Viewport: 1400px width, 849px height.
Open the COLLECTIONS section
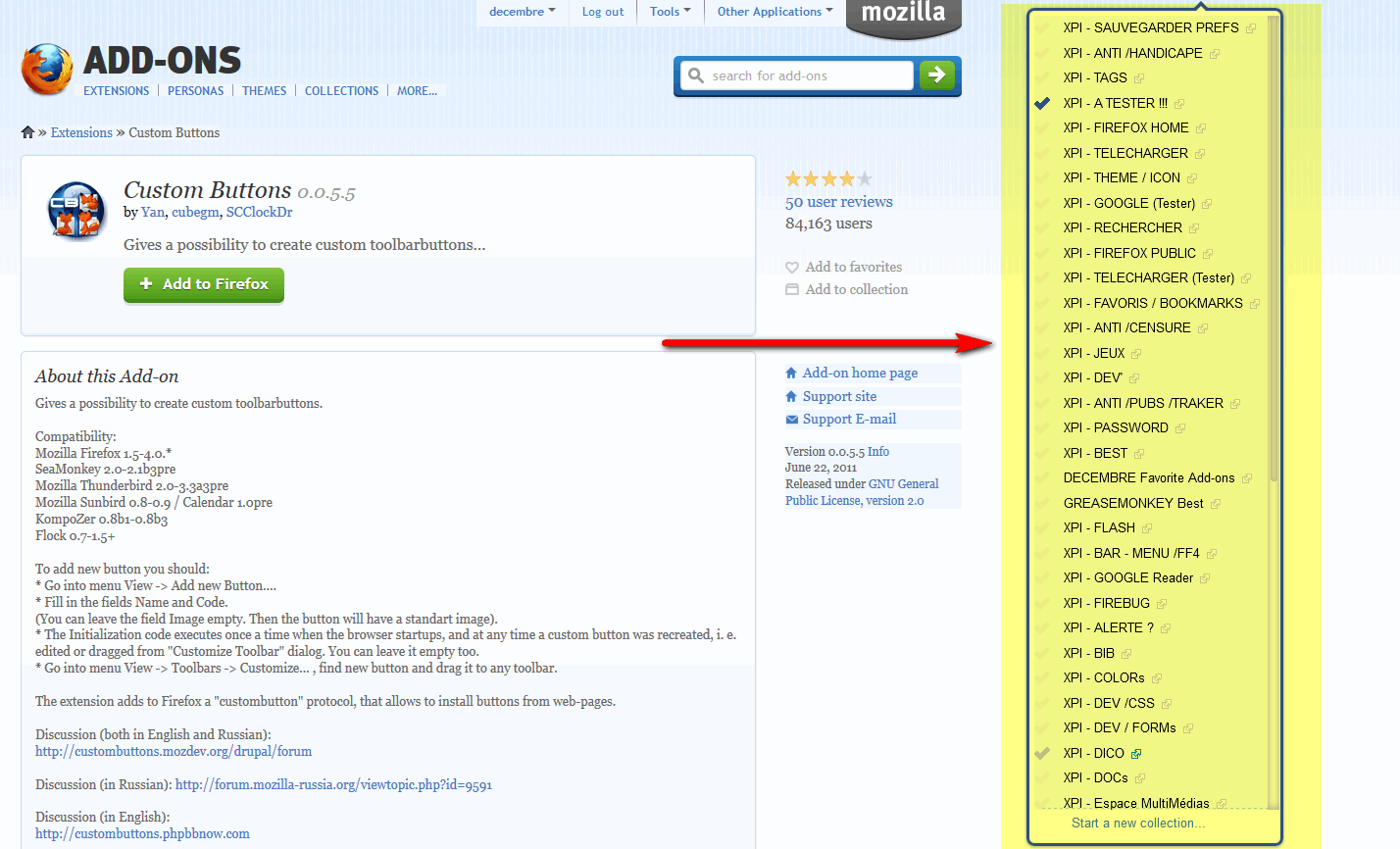[341, 90]
